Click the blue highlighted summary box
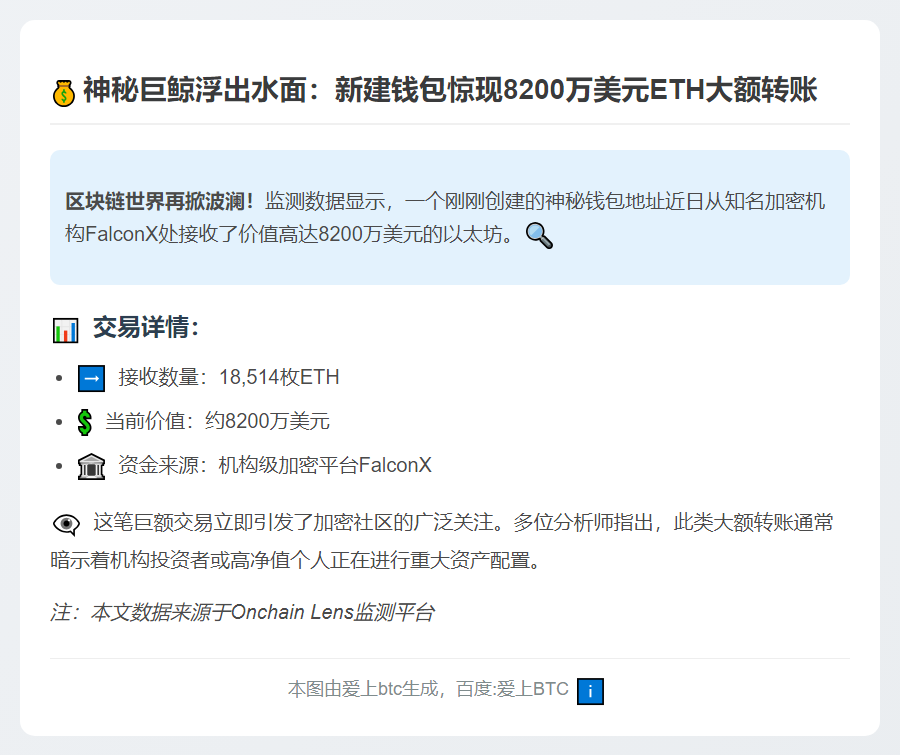The width and height of the screenshot is (900, 755). pos(450,218)
